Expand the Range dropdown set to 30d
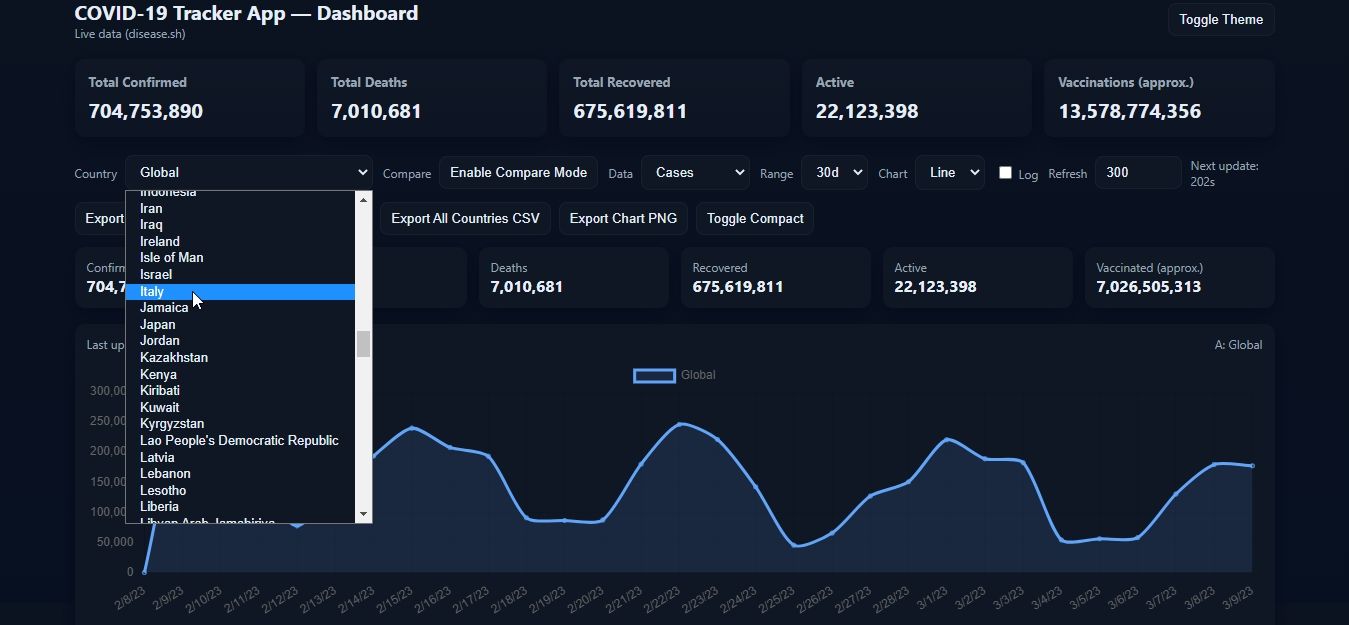Viewport: 1349px width, 625px height. [834, 173]
